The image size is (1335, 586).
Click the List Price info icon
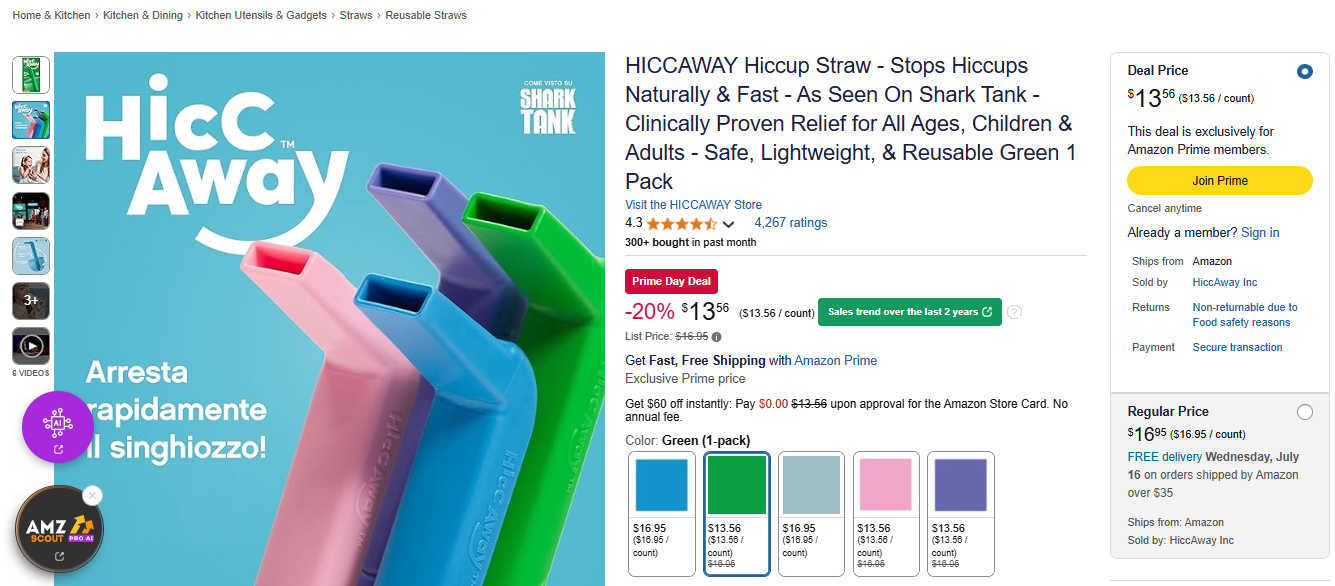[x=716, y=337]
